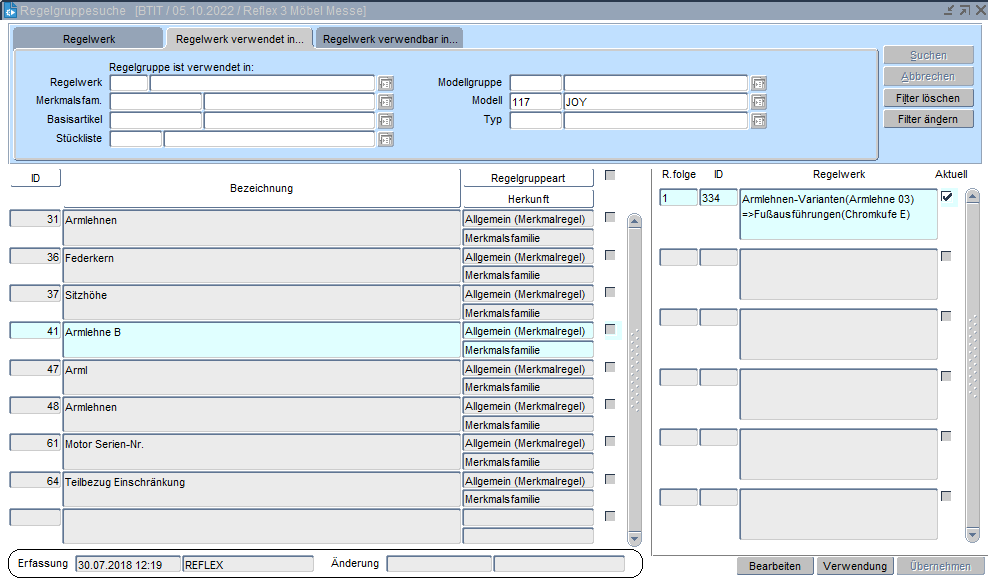Click the Regelgruppeart column header

pyautogui.click(x=528, y=178)
